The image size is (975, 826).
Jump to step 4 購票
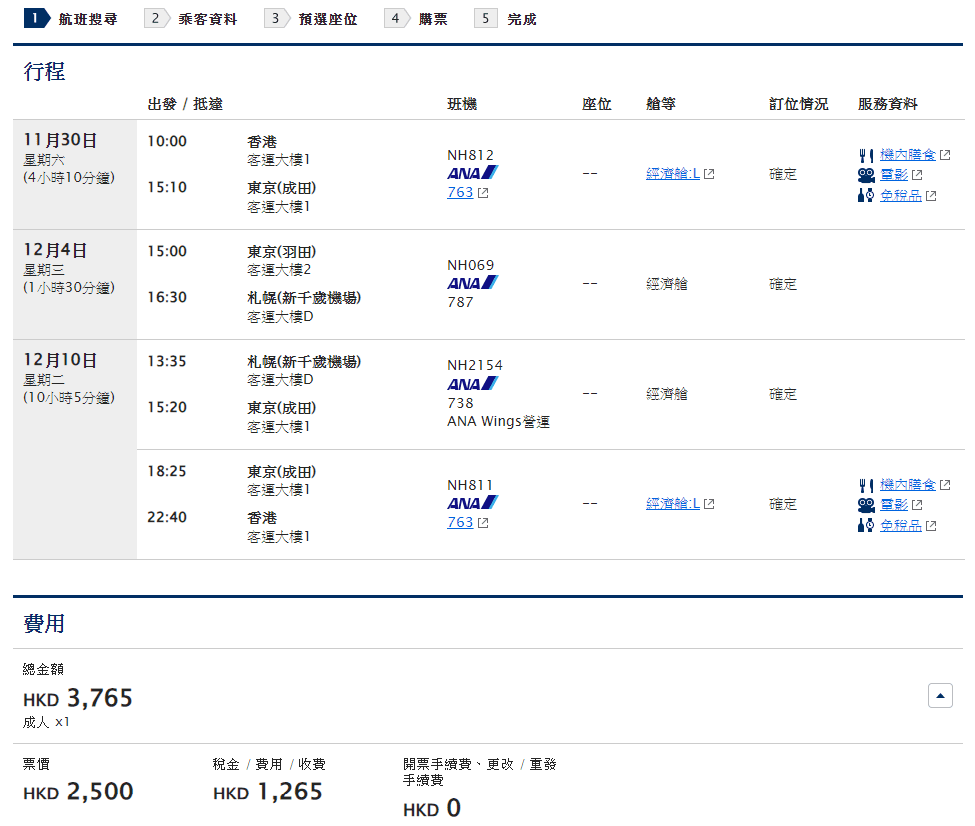418,19
